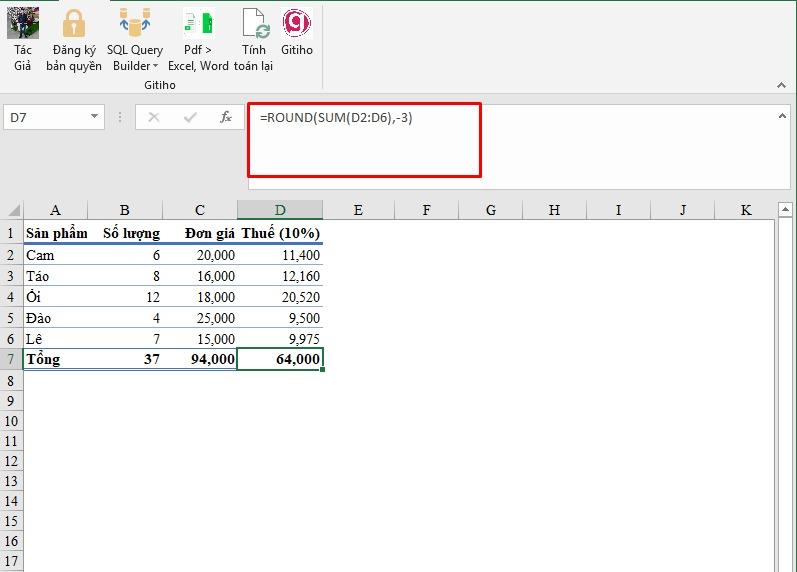Image resolution: width=797 pixels, height=572 pixels.
Task: Select cell containing 'Táo'
Action: point(56,276)
